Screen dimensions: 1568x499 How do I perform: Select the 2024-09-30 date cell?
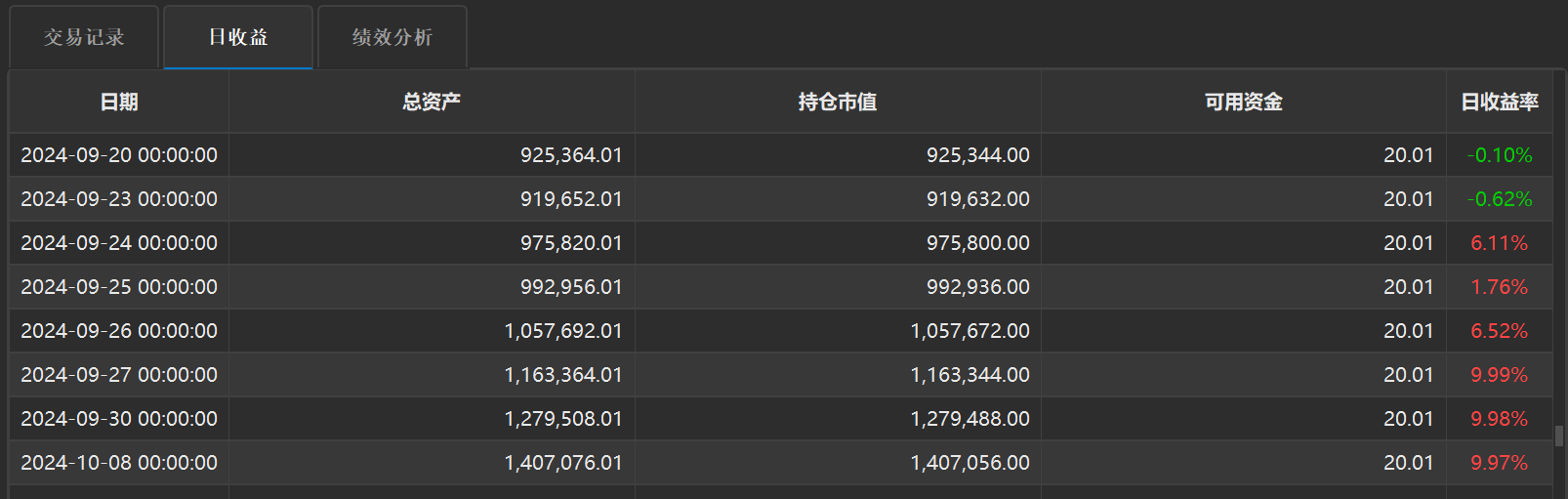click(119, 419)
